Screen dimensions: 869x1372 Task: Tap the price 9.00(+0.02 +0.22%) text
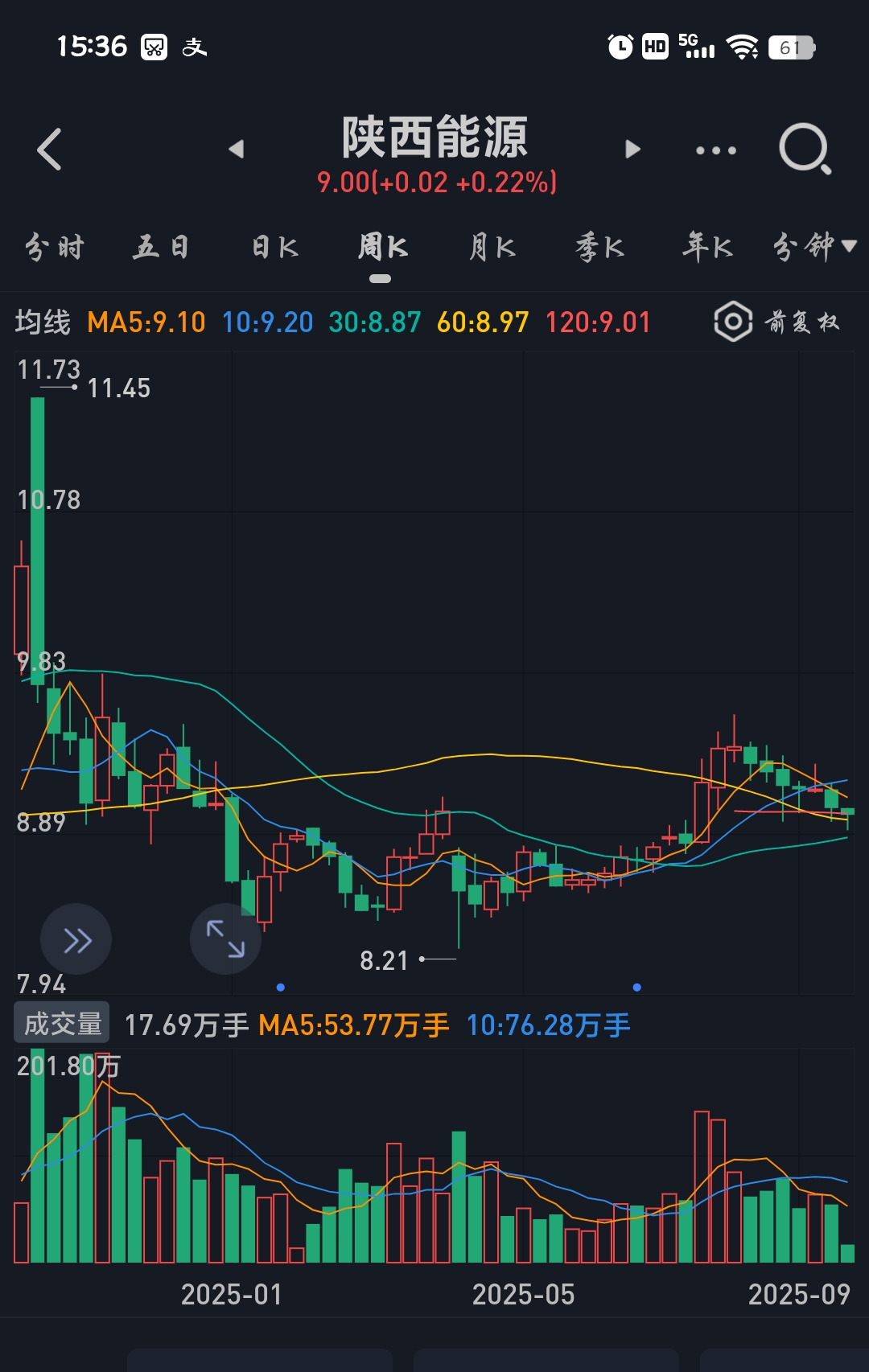(437, 183)
